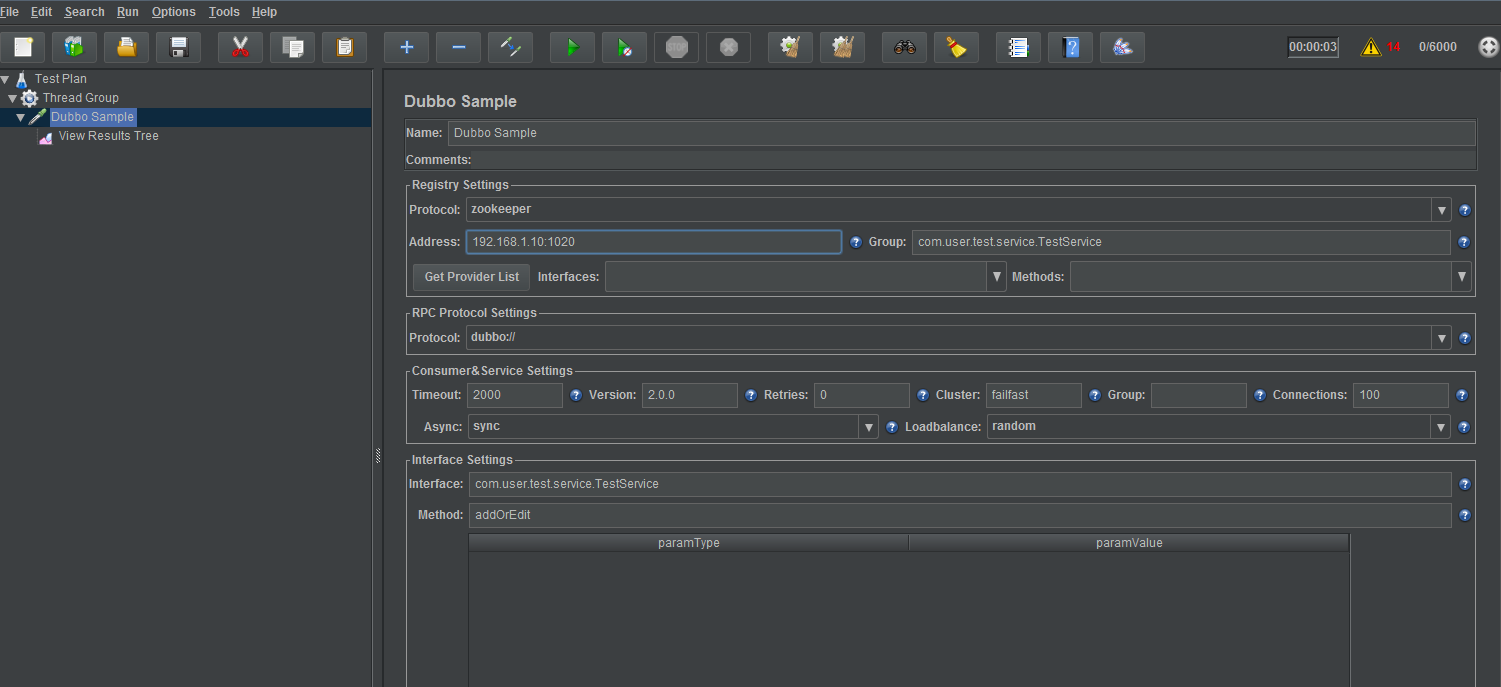Click the Paste clipboard icon
The width and height of the screenshot is (1501, 687).
tap(344, 47)
